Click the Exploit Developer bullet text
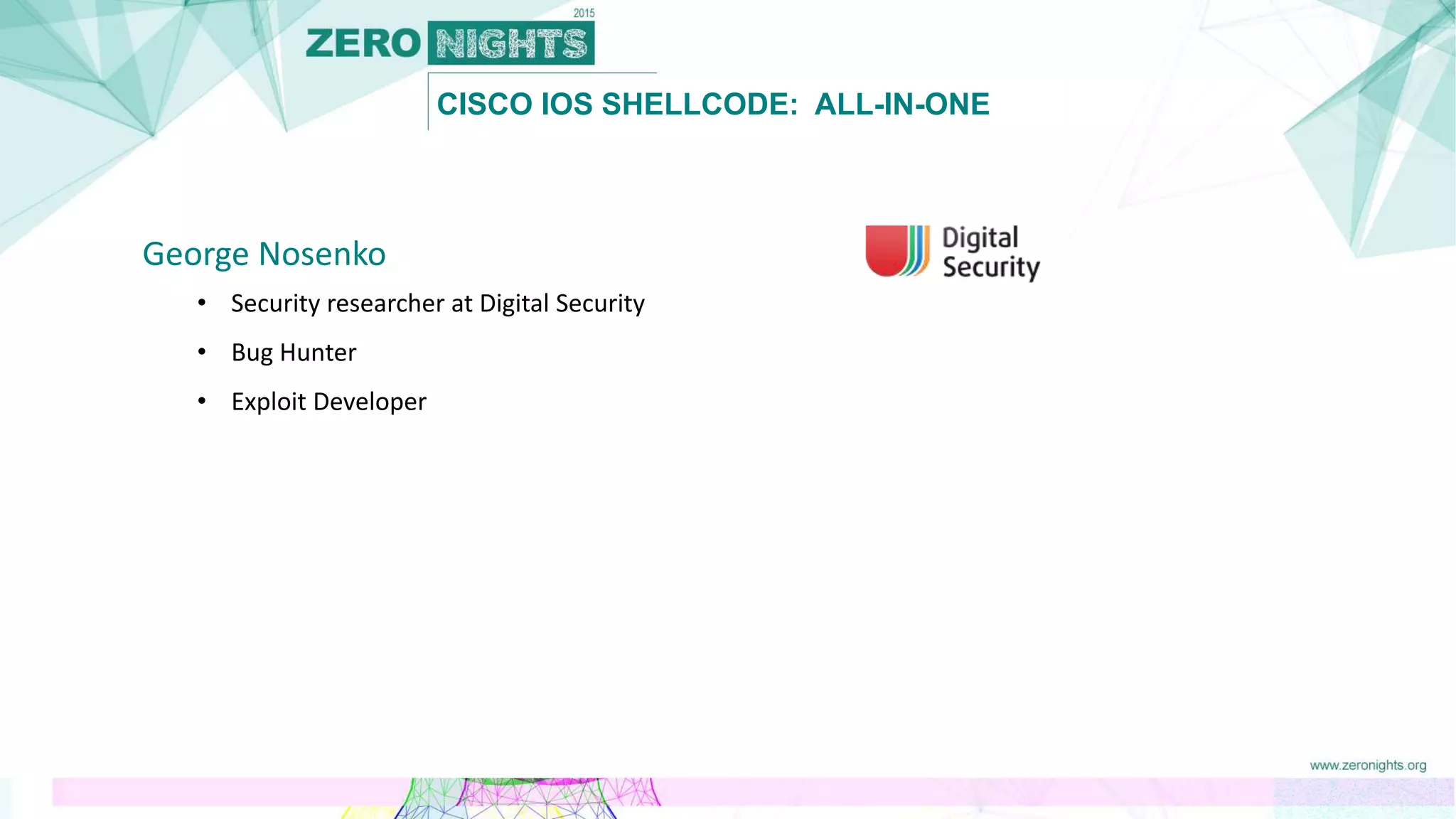Viewport: 1456px width, 819px height. point(328,402)
